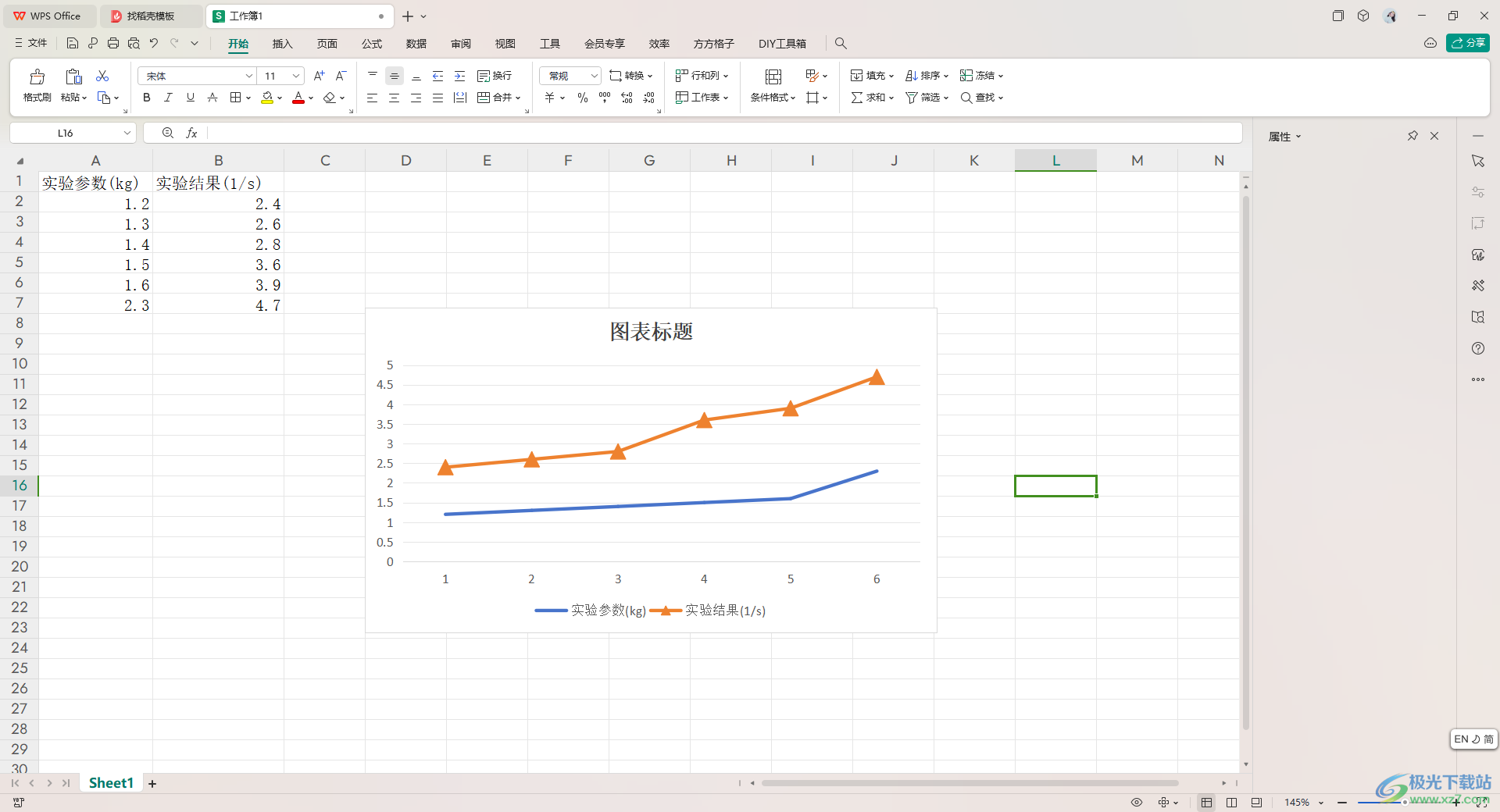
Task: Click the Paste clipboard icon
Action: pos(73,77)
